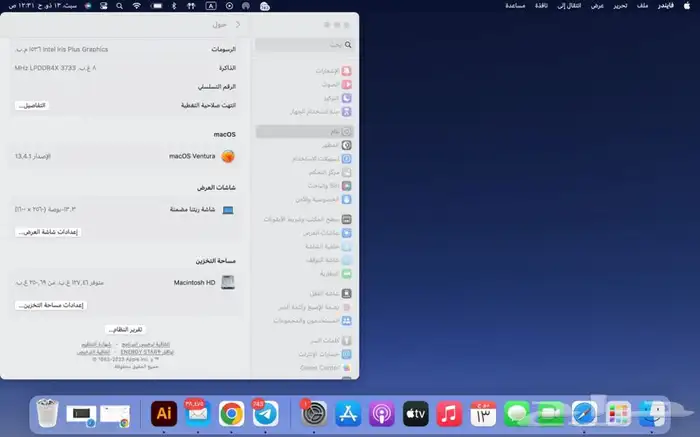
Task: Open the نافذة menu
Action: point(542,6)
